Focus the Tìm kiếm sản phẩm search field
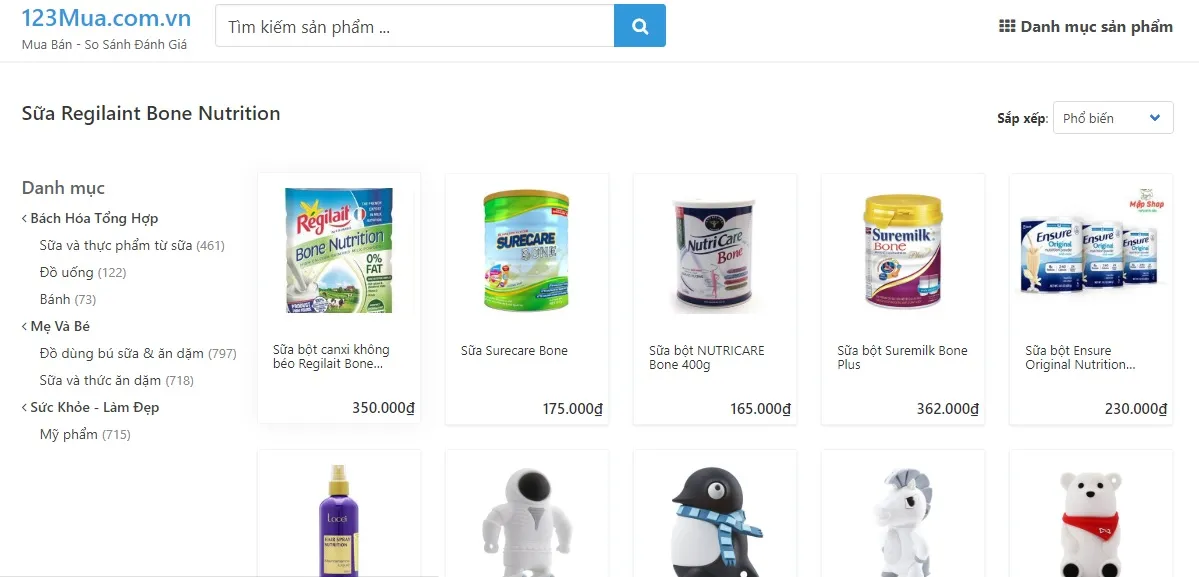This screenshot has width=1199, height=577. (x=414, y=26)
